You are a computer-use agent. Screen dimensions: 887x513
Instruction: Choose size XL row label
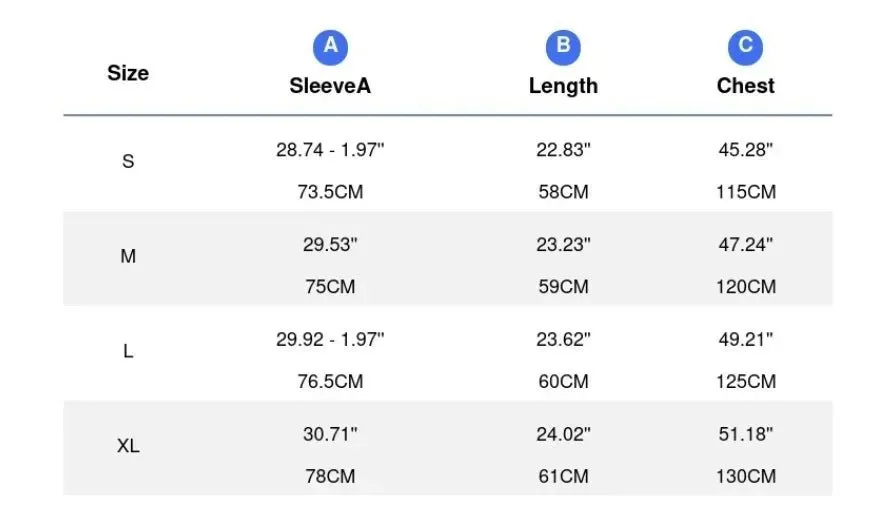point(128,446)
